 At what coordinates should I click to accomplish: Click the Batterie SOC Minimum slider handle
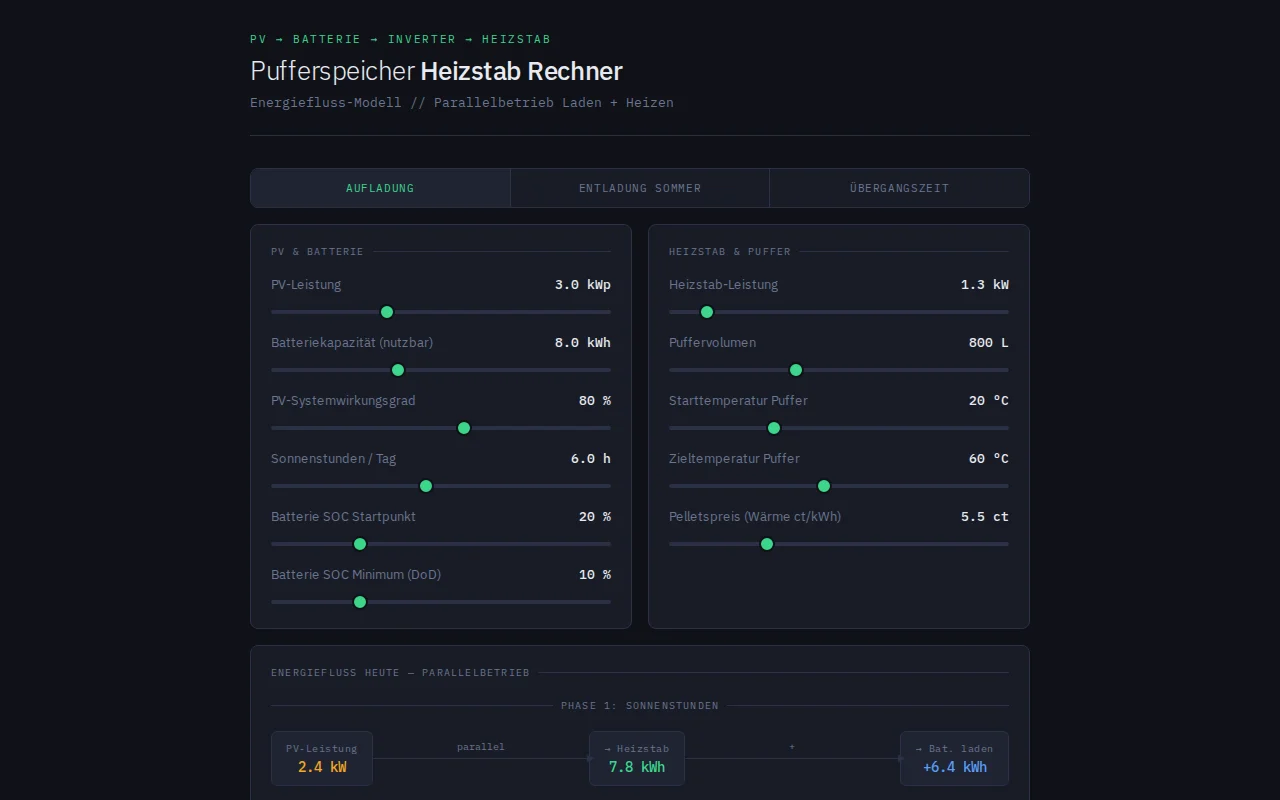pyautogui.click(x=360, y=602)
